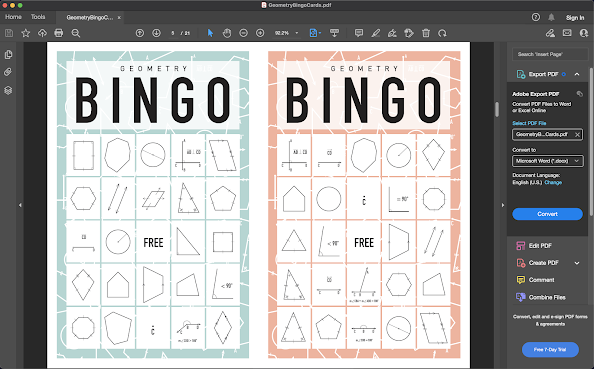594x369 pixels.
Task: Bookmark file with the star icon
Action: pos(25,33)
